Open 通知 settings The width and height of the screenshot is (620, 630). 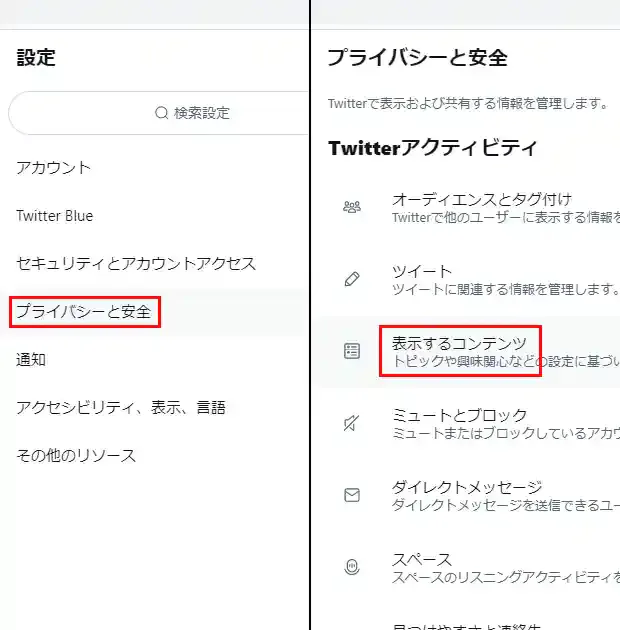(x=31, y=360)
